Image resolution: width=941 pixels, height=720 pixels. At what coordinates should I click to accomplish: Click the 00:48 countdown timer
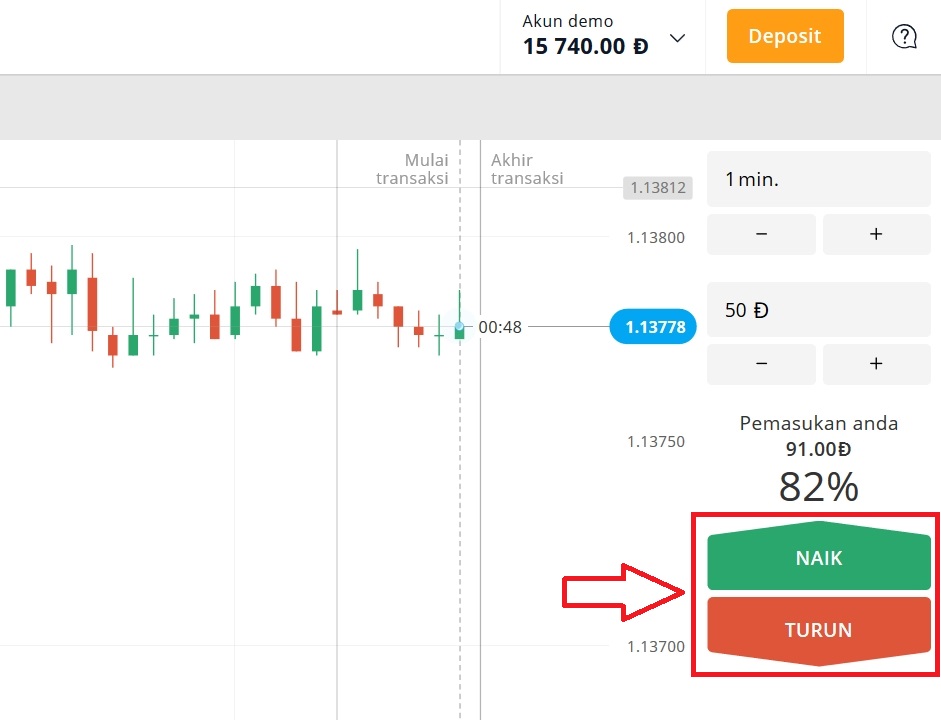[x=499, y=327]
